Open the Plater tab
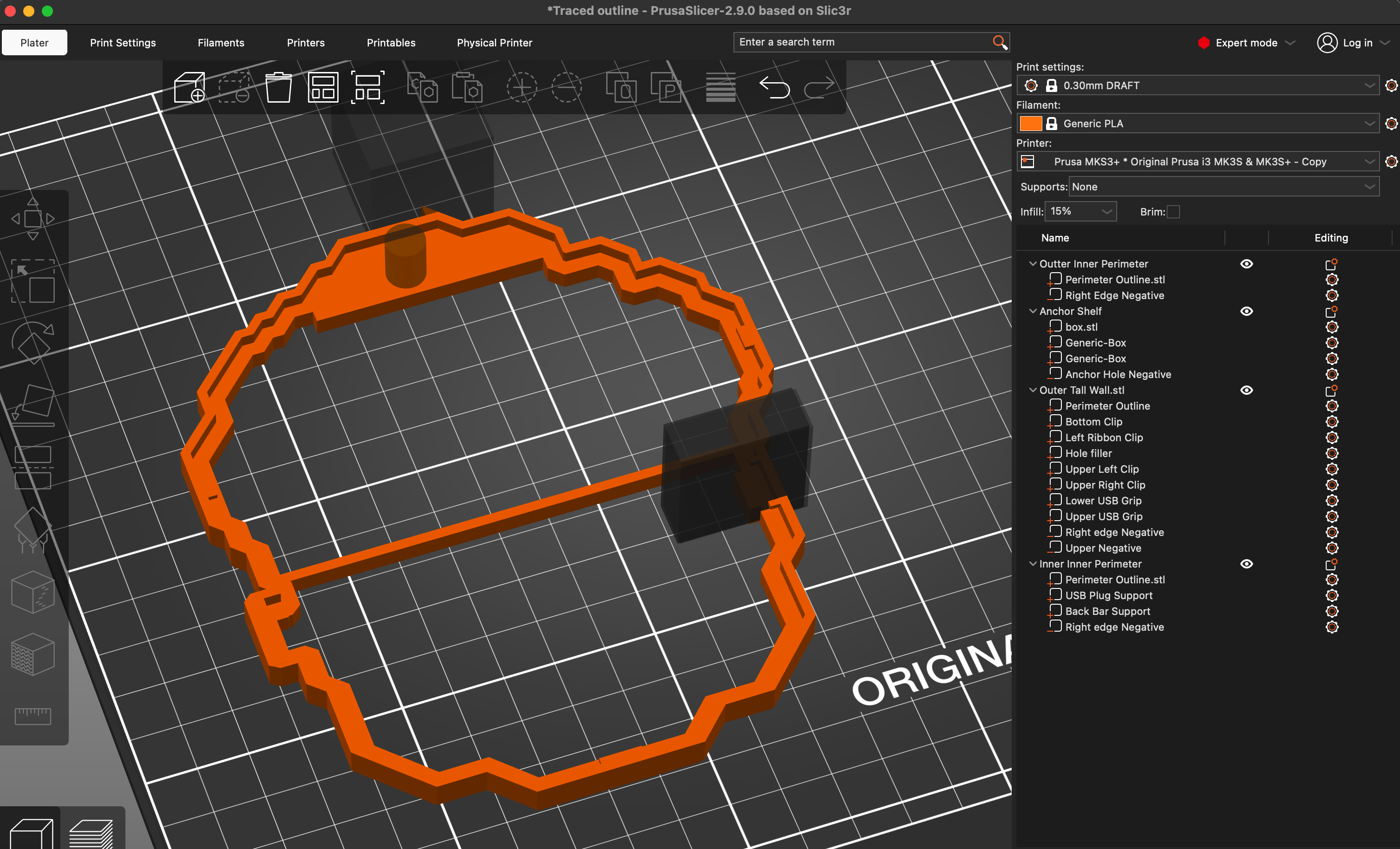 point(35,43)
